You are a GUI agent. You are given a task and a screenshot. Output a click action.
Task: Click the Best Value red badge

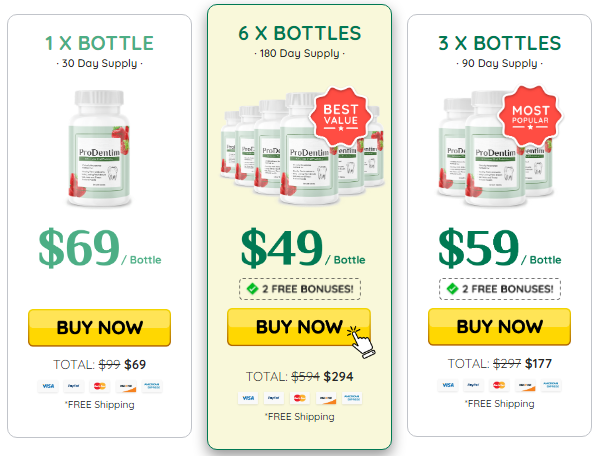(341, 116)
